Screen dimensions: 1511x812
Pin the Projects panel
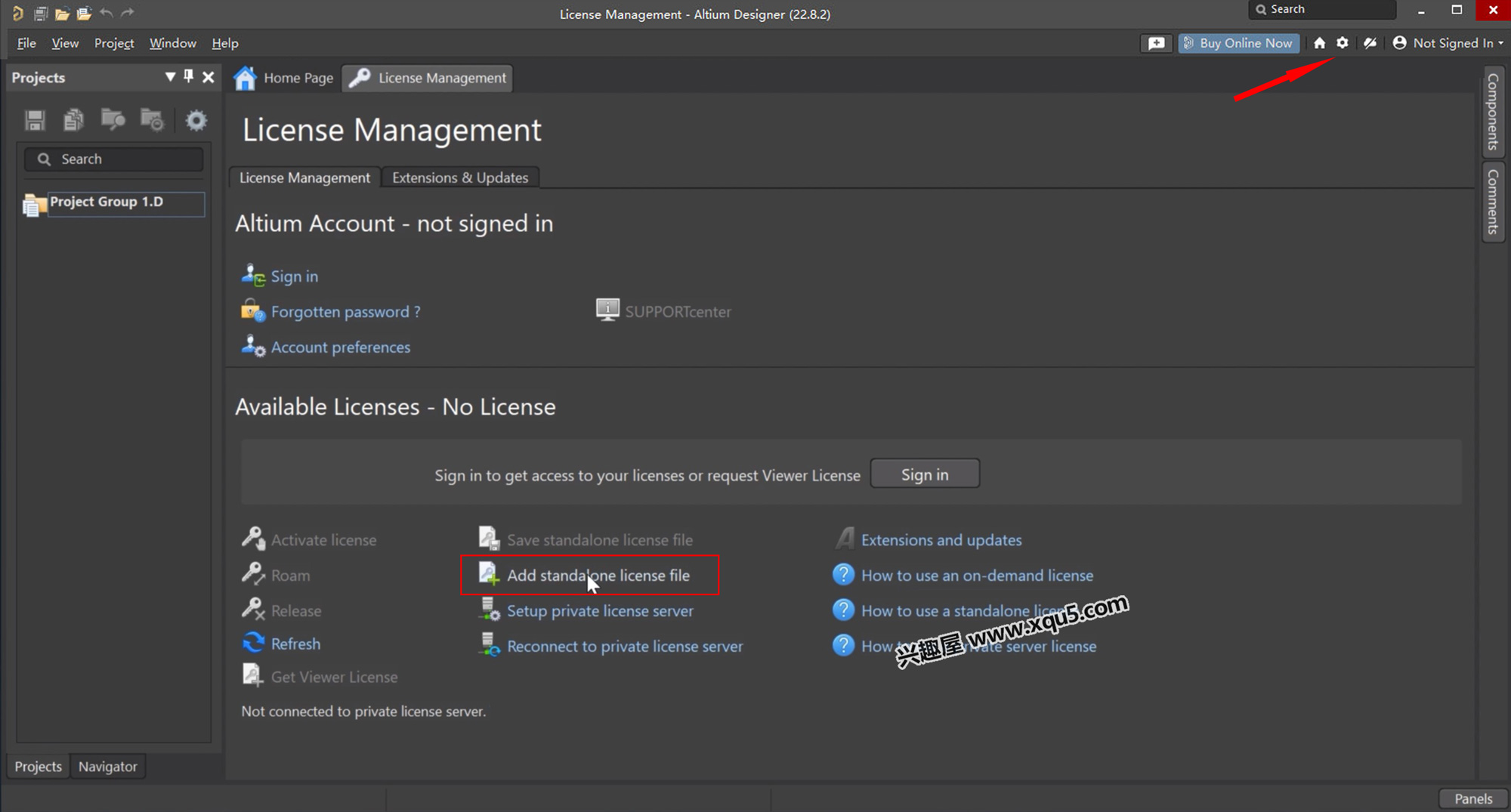[189, 76]
